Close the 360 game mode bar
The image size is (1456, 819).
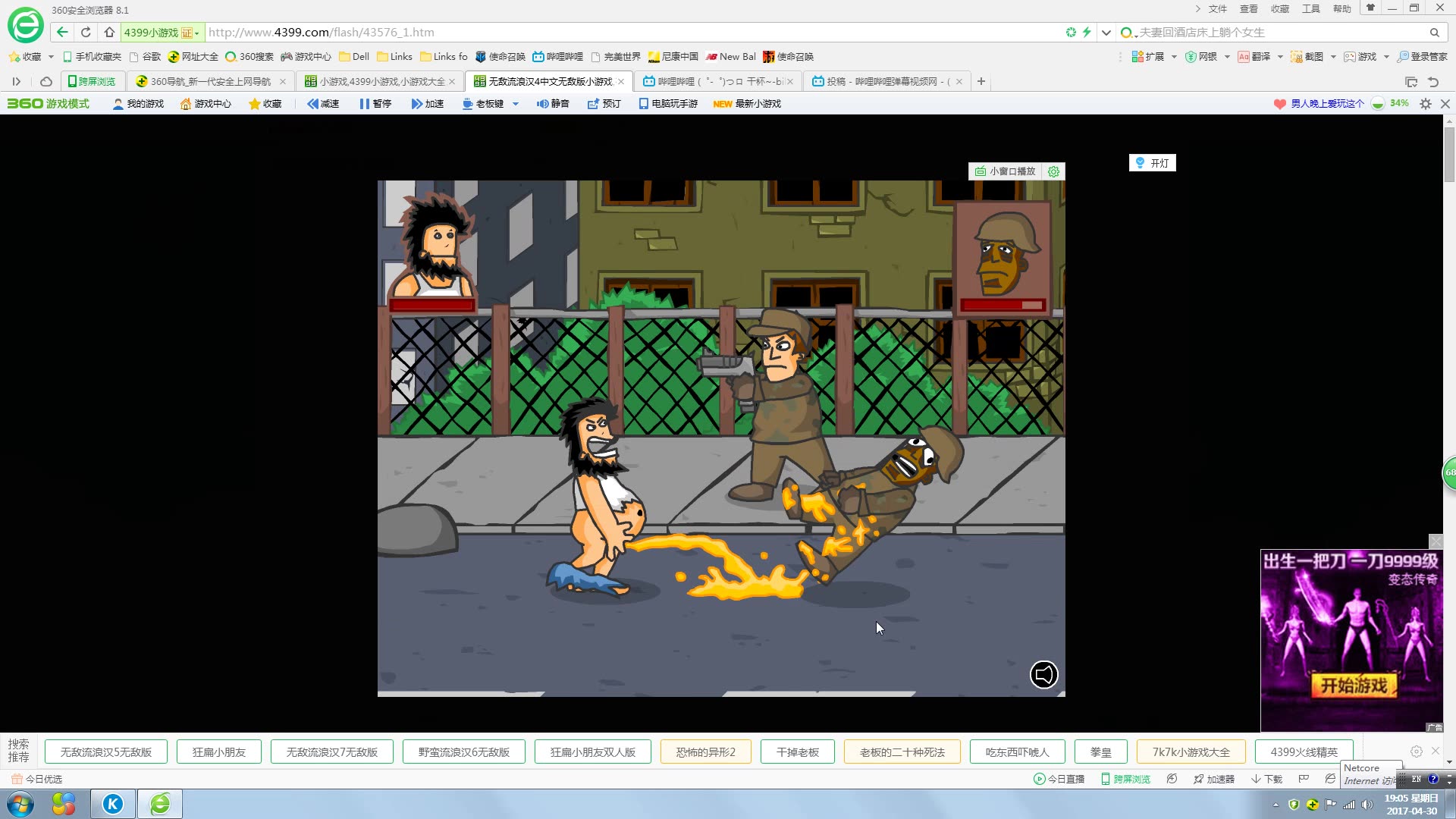click(1445, 104)
